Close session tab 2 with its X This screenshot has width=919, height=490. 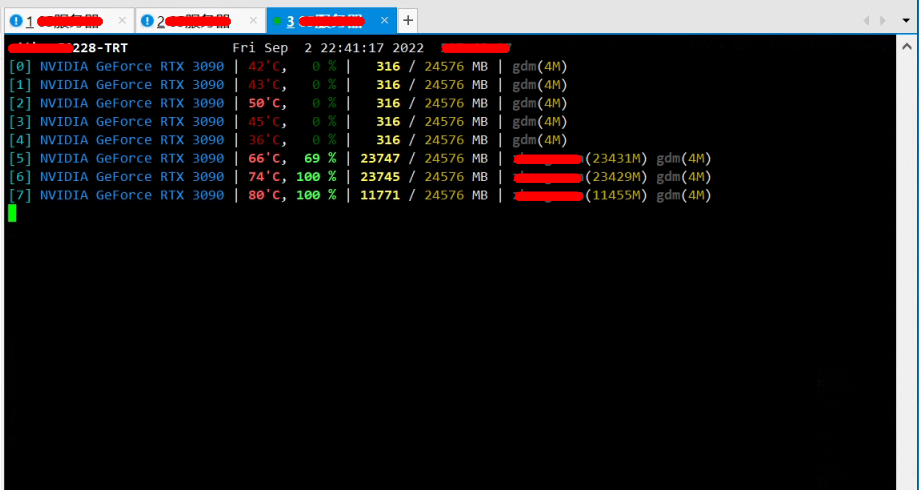pos(253,21)
